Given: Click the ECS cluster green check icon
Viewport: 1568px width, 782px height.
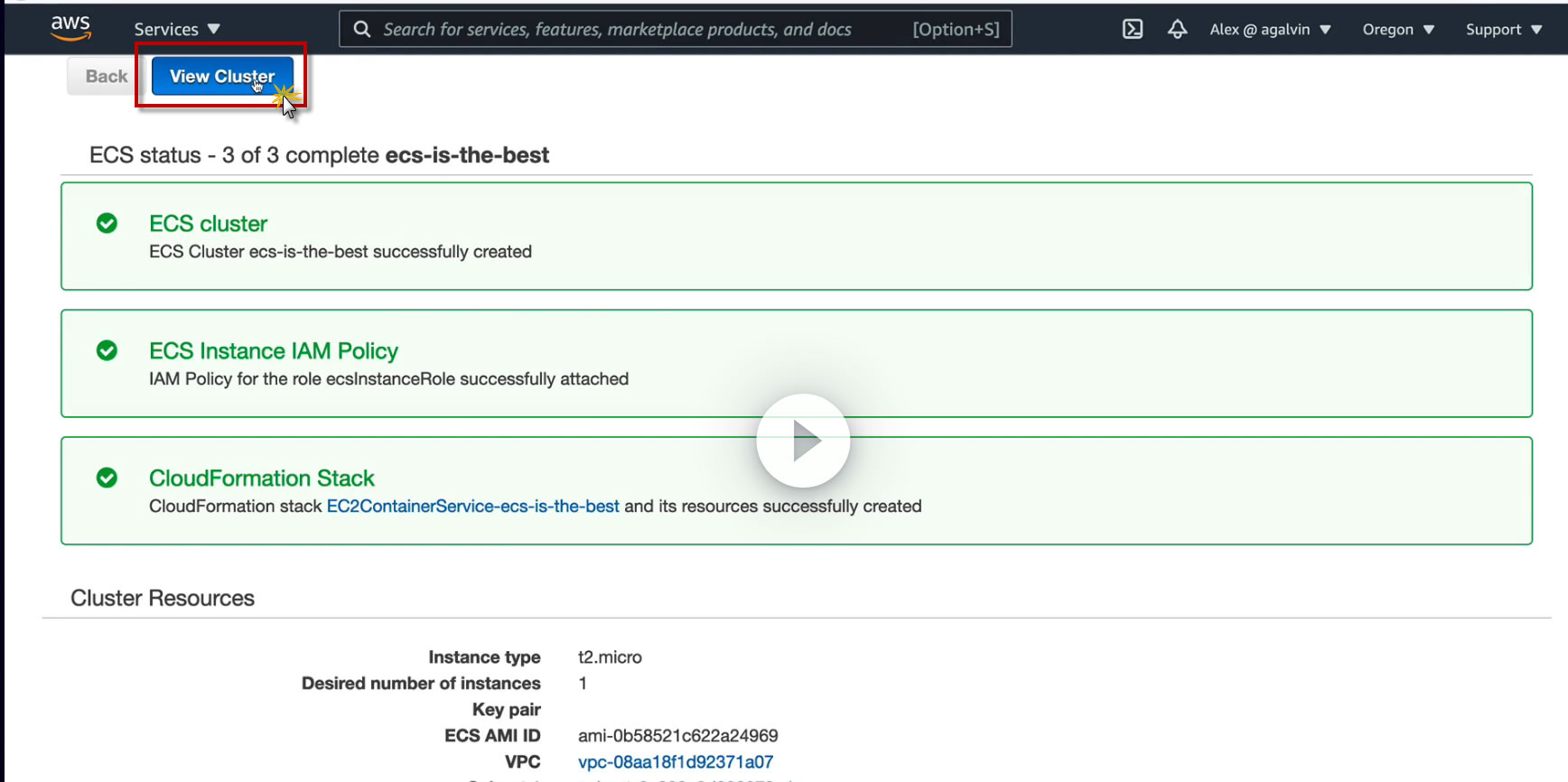Looking at the screenshot, I should coord(107,223).
